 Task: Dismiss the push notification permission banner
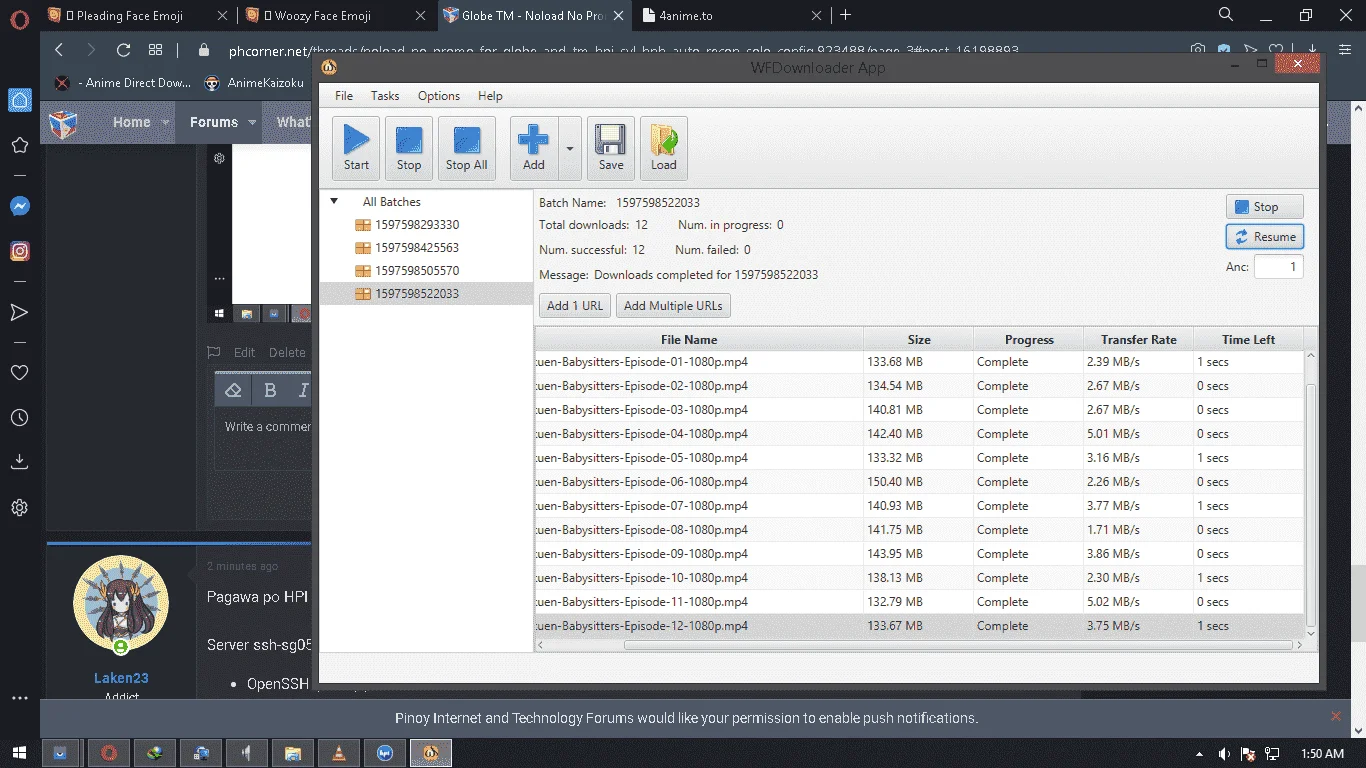click(x=1335, y=716)
